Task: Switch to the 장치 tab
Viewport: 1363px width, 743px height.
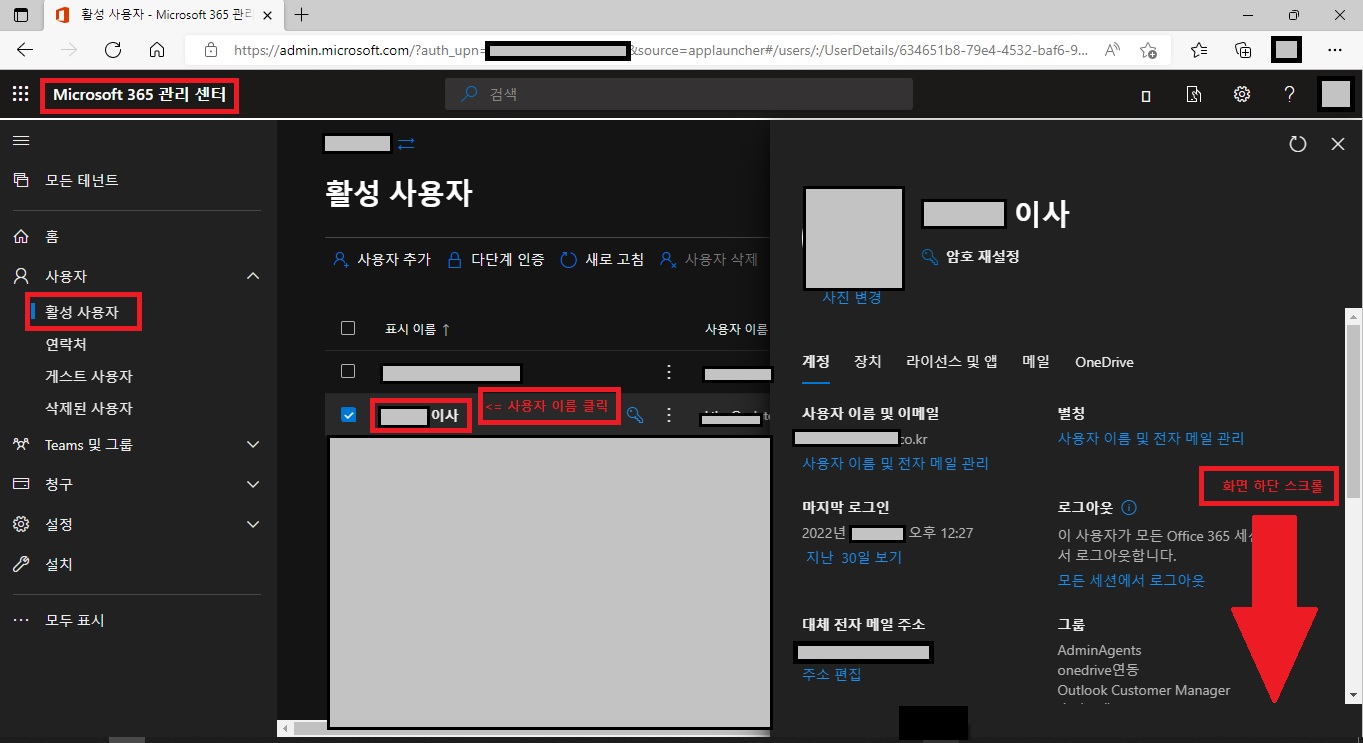Action: tap(867, 362)
